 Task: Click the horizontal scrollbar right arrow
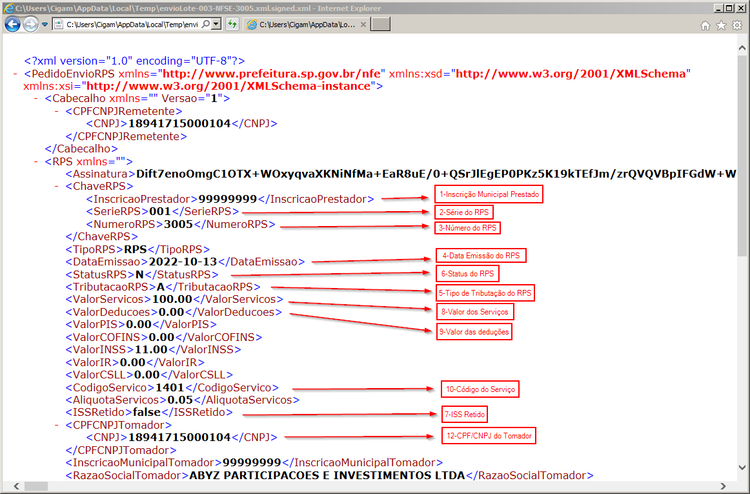(723, 486)
